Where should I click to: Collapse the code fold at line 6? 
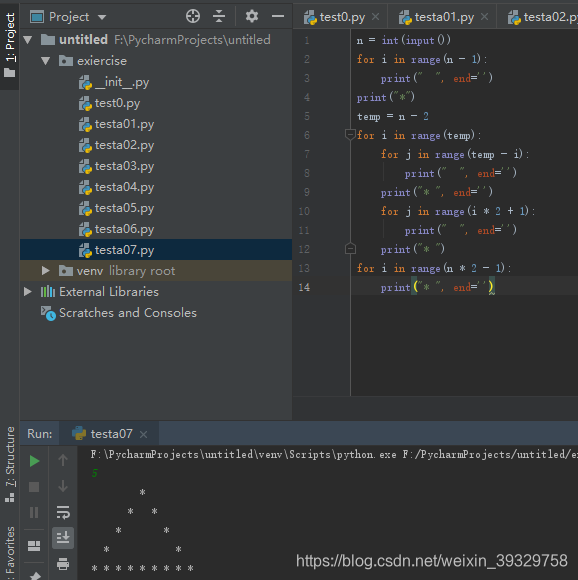350,135
